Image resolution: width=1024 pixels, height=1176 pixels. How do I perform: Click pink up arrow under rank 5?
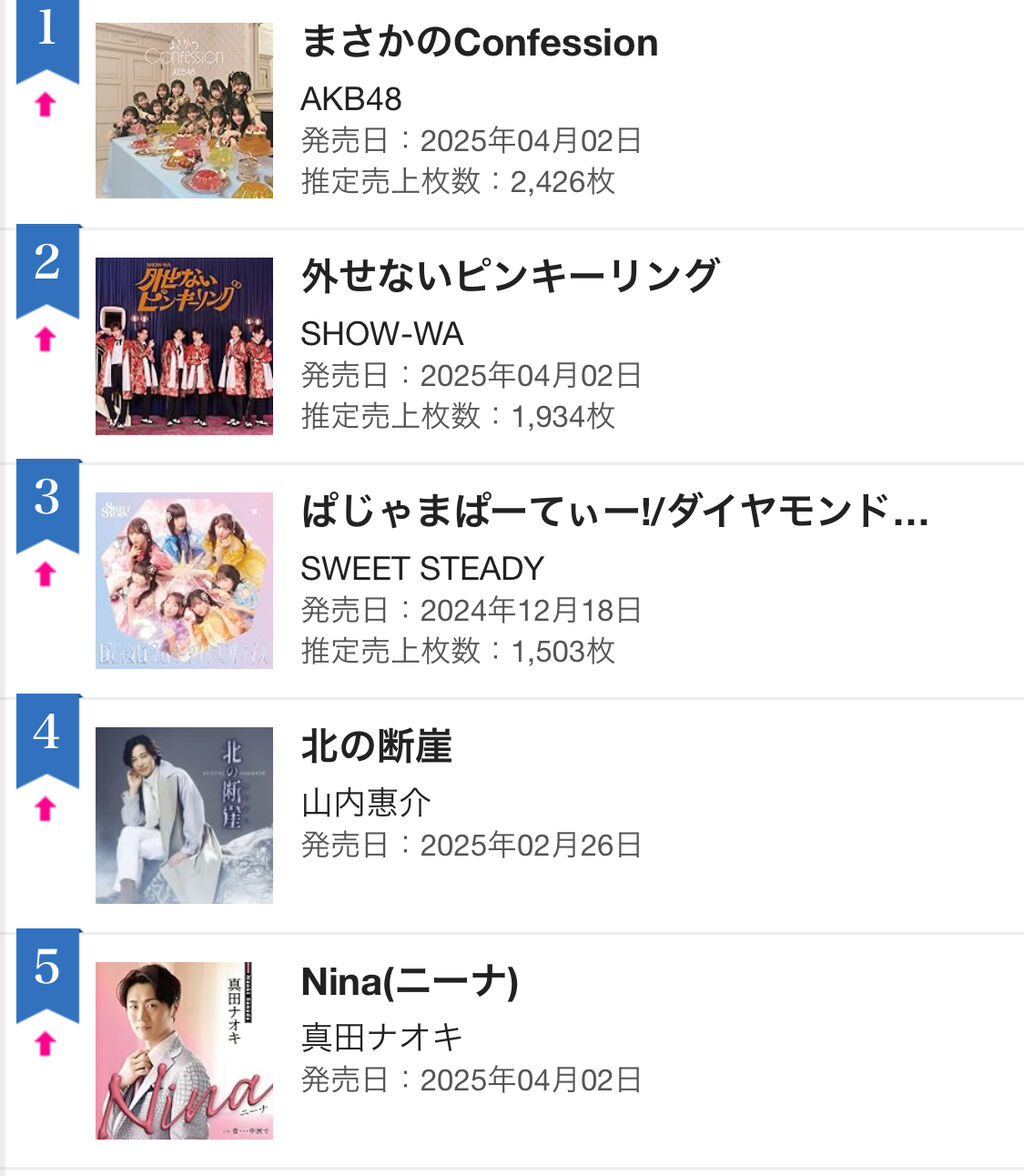[x=46, y=1043]
